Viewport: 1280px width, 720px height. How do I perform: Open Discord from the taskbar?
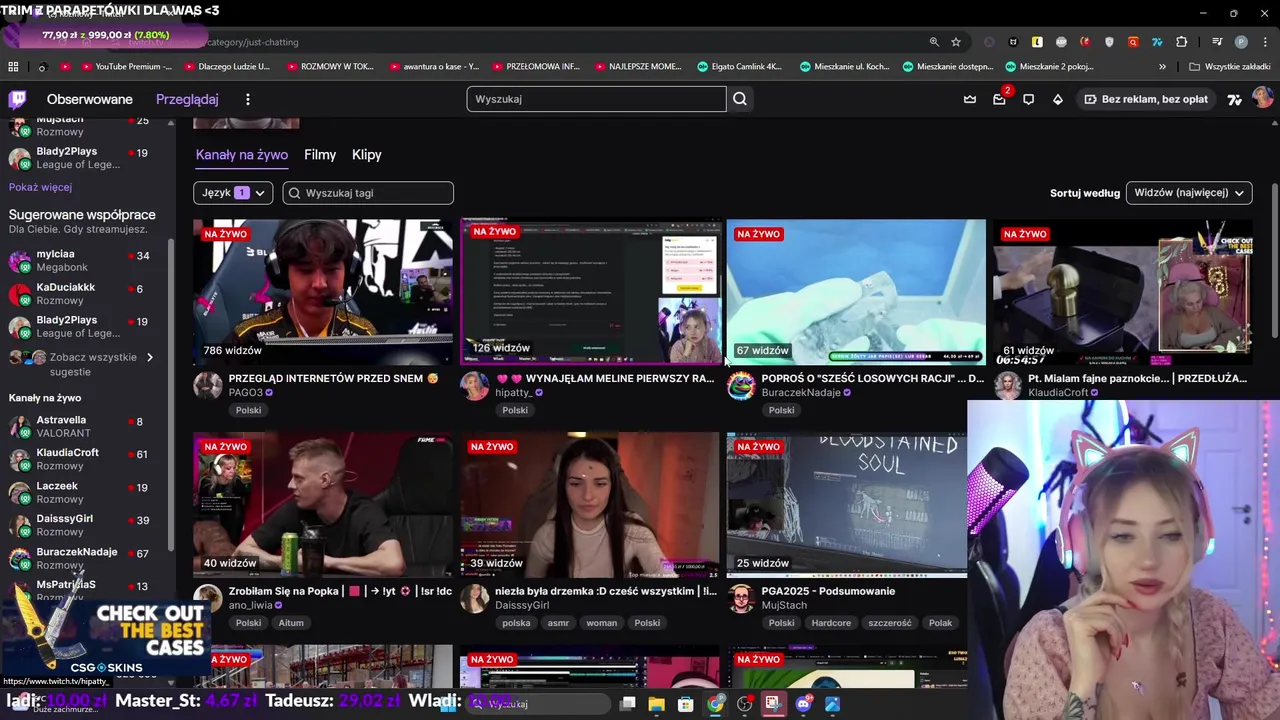pyautogui.click(x=803, y=704)
